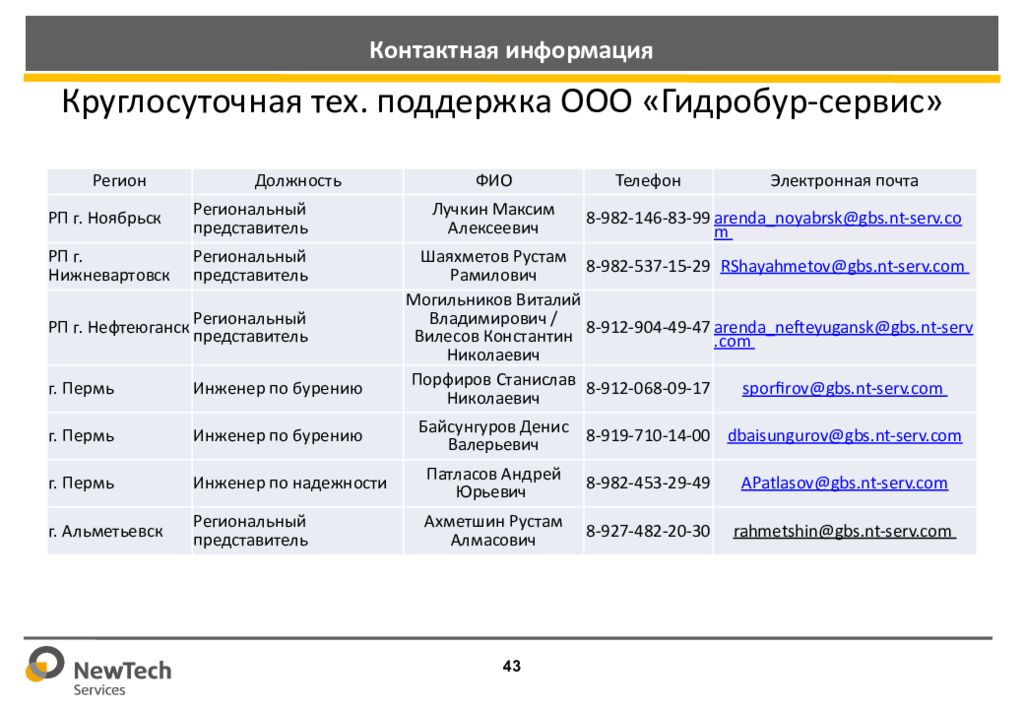Open the APatlasov@gbs.nt-serv.com email link
This screenshot has width=1024, height=709.
point(844,483)
